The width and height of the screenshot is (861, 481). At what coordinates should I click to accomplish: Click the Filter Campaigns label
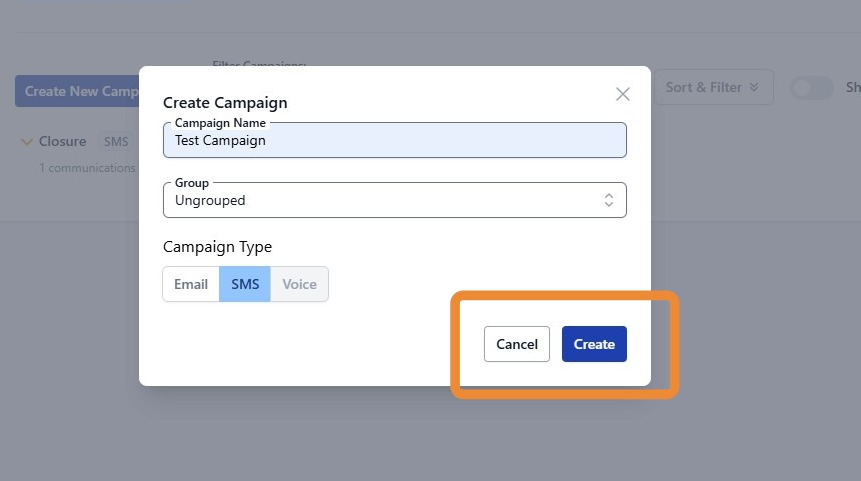click(x=259, y=63)
